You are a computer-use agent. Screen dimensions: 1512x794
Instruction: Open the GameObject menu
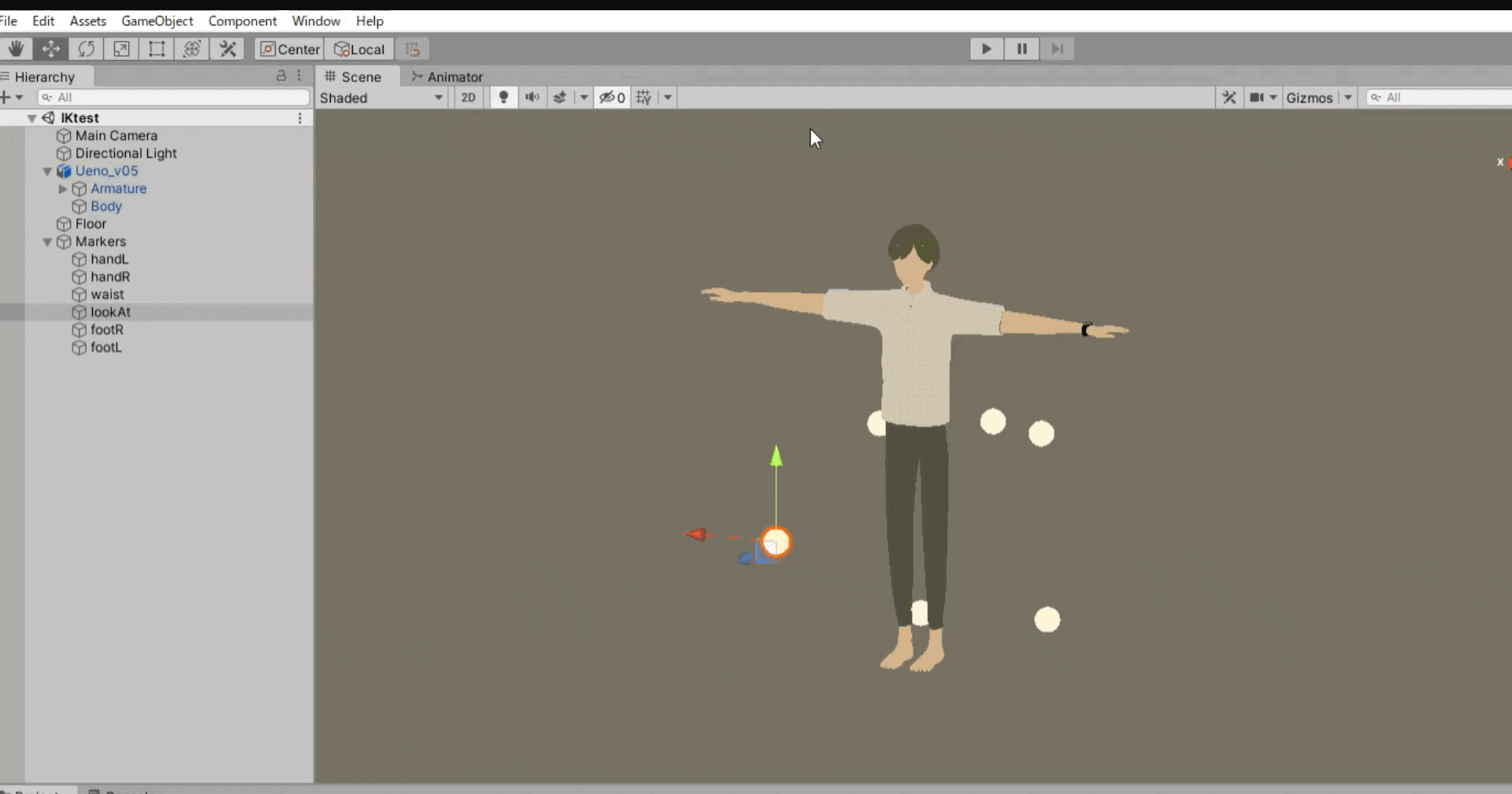pos(157,21)
